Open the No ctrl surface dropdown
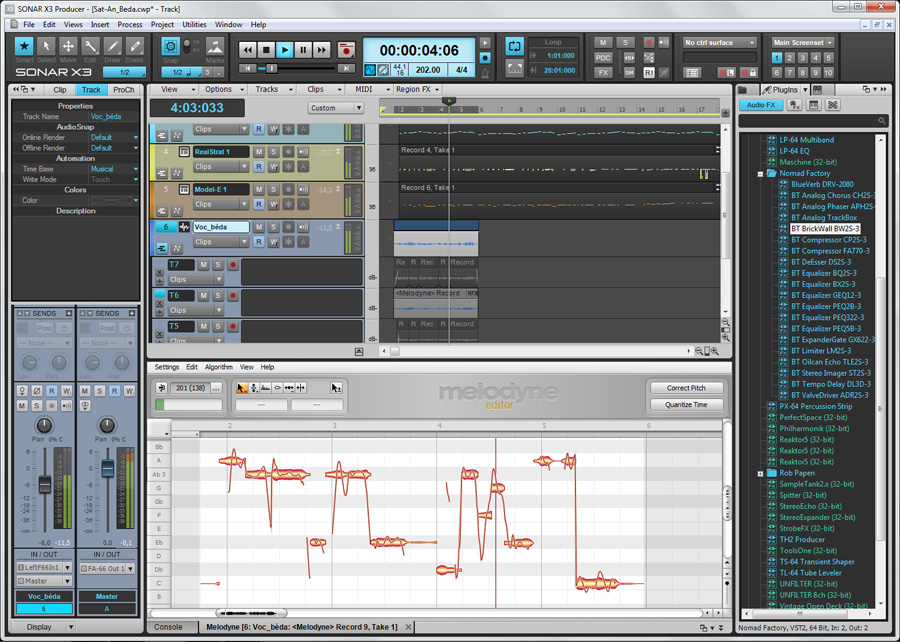900x642 pixels. 720,43
